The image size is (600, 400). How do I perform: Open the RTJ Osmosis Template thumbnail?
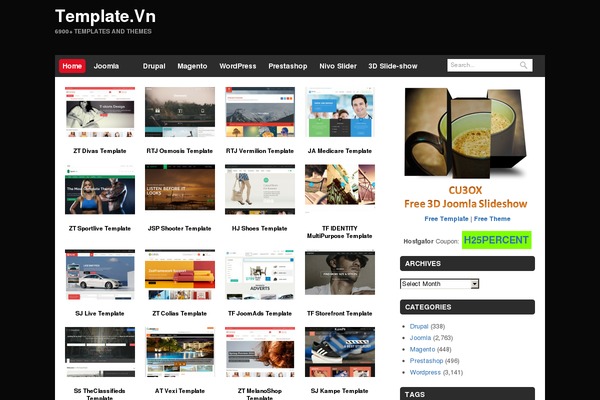180,112
